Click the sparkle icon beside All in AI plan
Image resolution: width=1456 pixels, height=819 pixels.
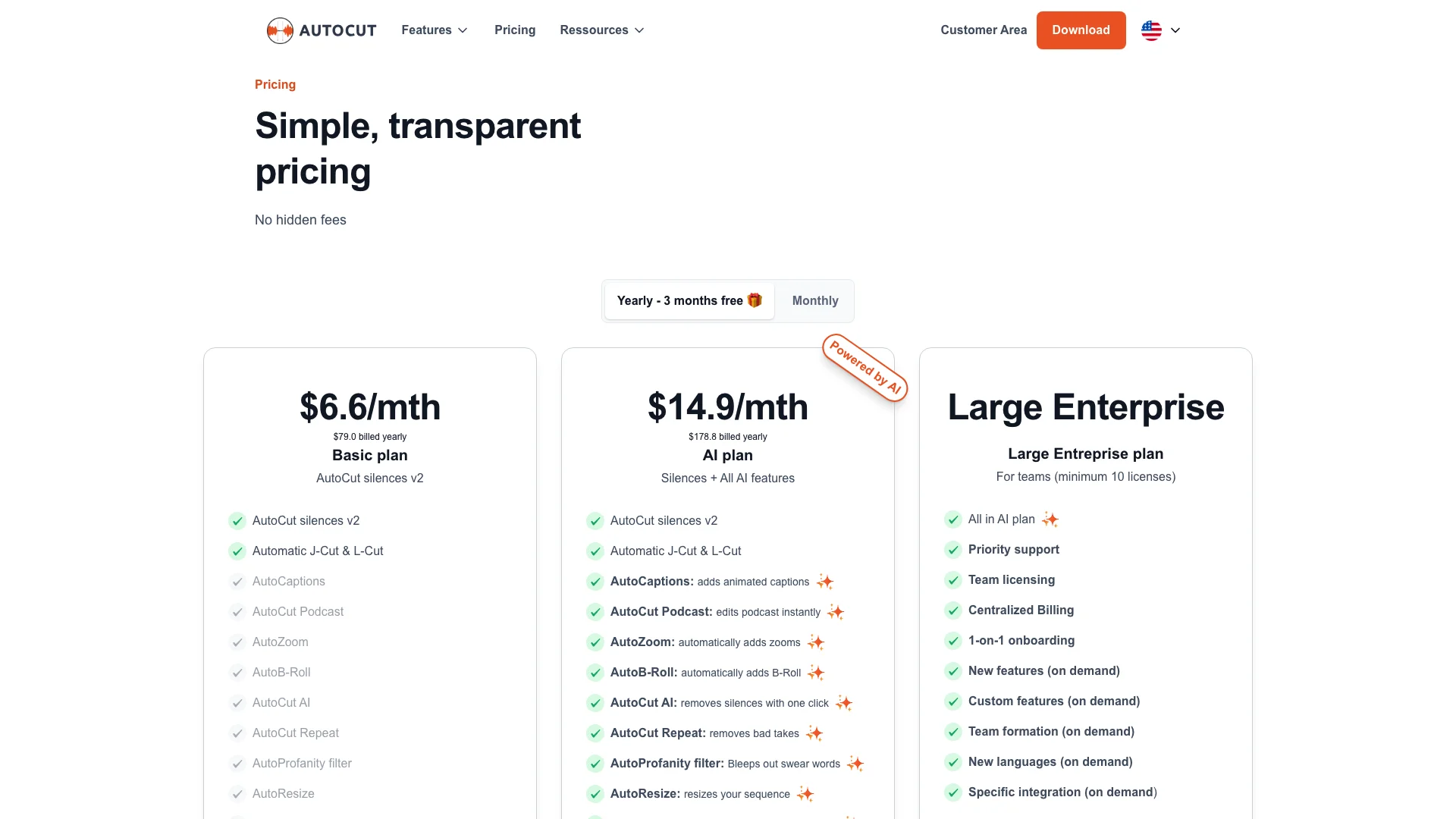click(x=1050, y=519)
